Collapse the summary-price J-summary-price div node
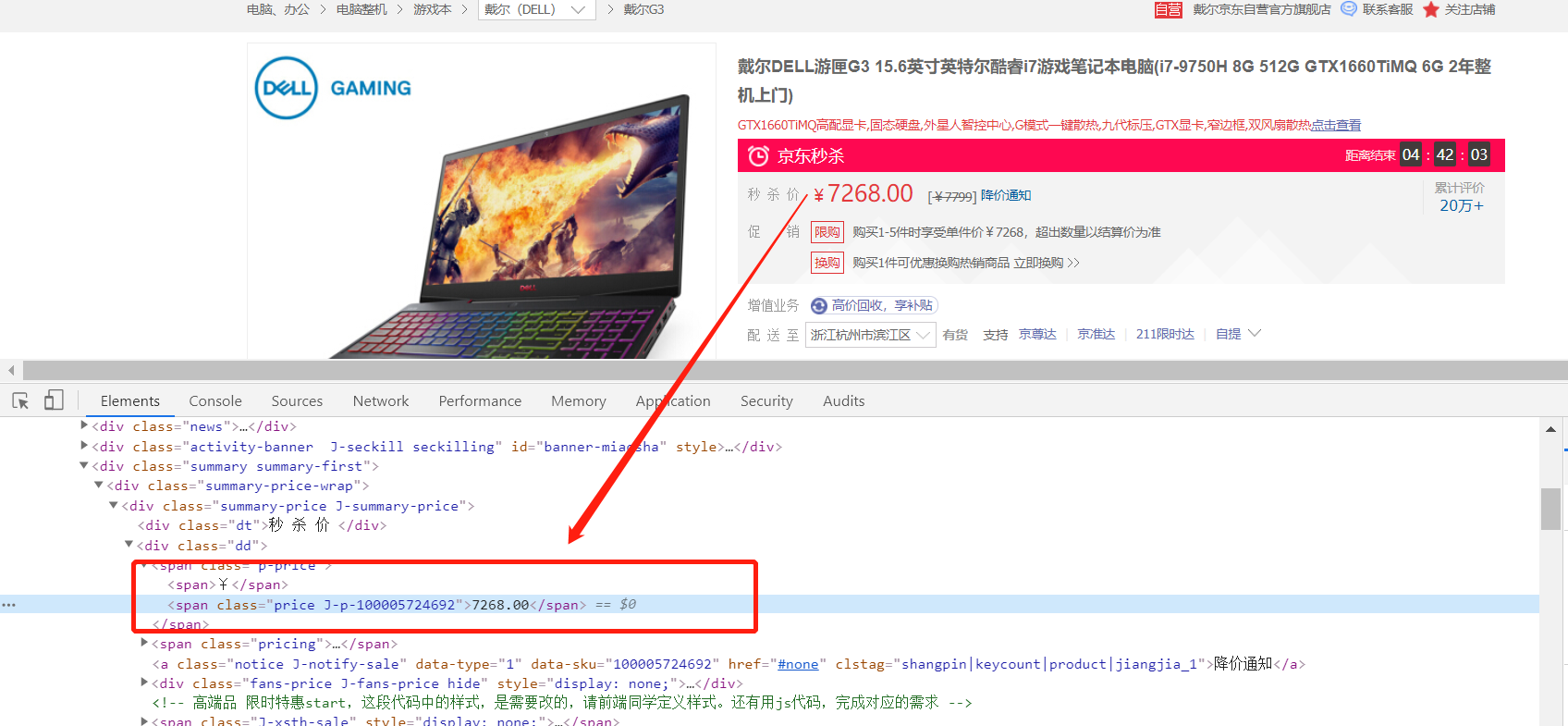 114,505
